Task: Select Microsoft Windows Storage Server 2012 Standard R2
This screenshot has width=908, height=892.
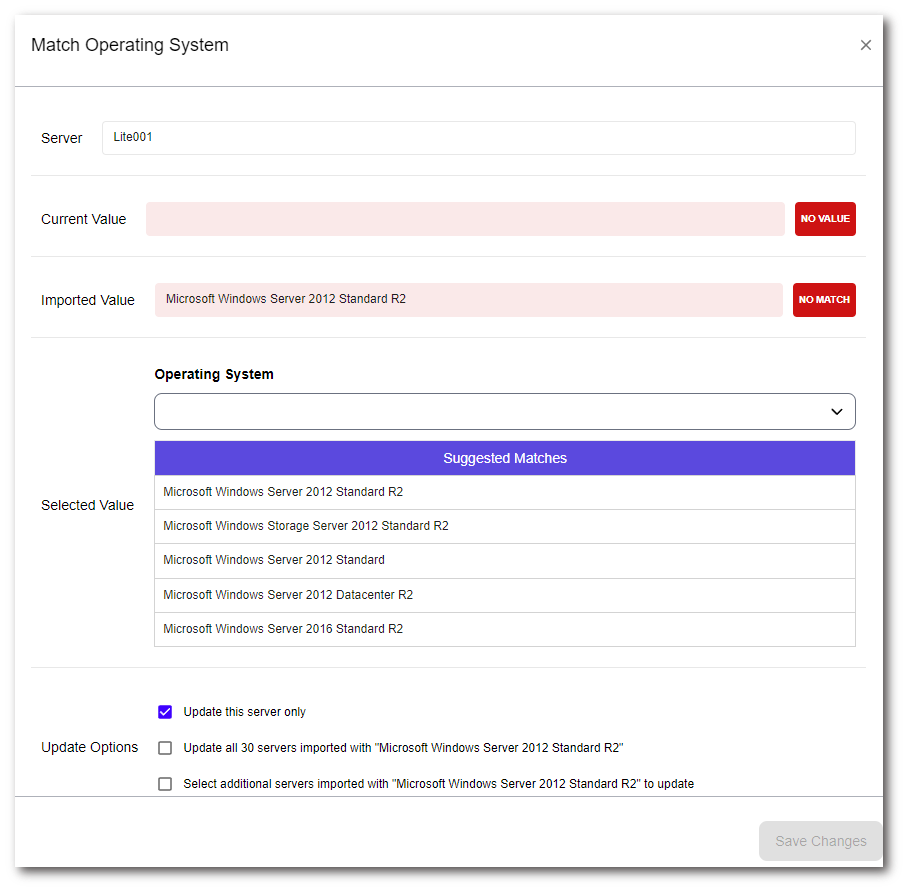Action: 306,526
